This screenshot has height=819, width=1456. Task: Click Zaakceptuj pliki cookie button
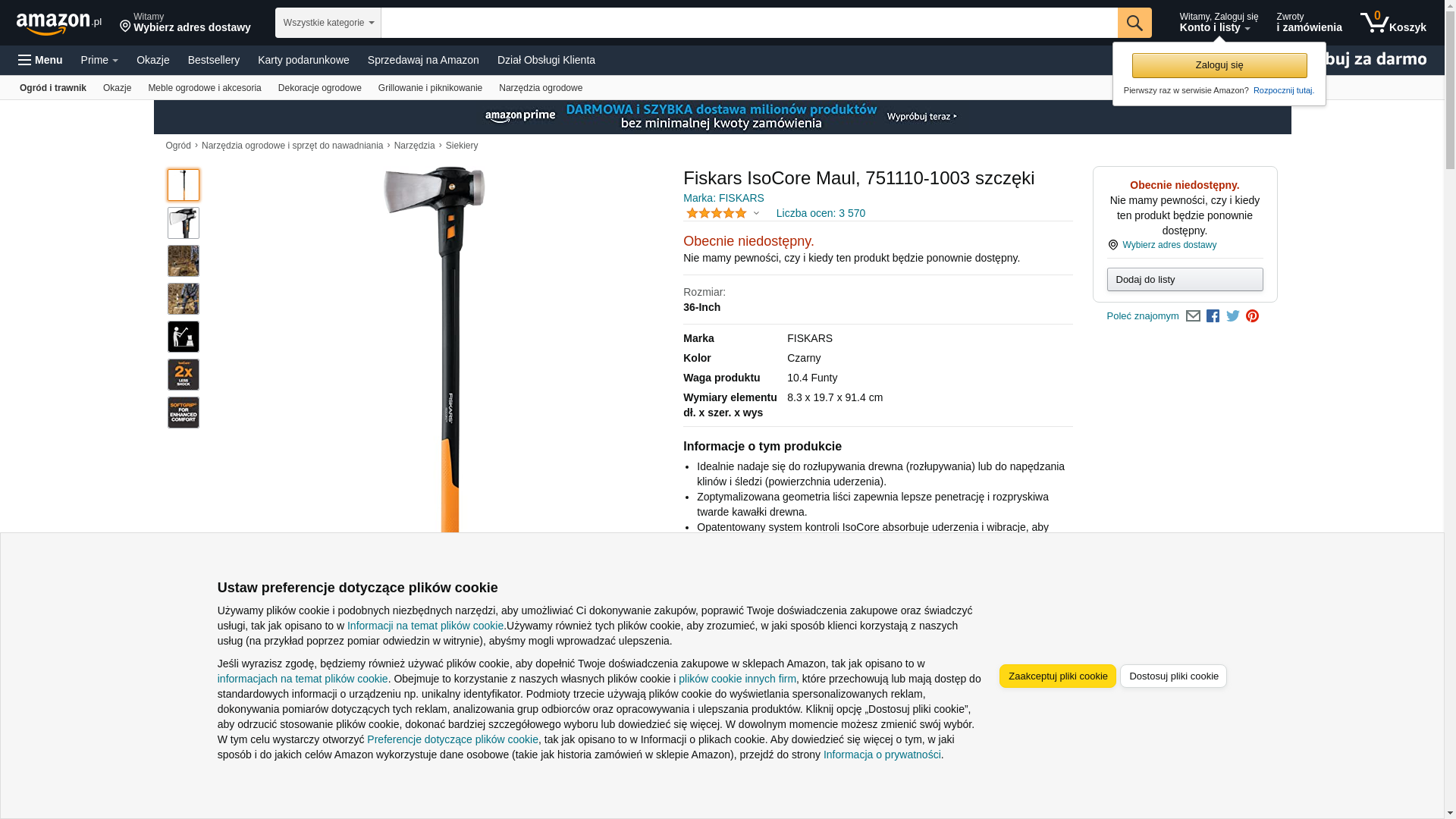pyautogui.click(x=1057, y=676)
